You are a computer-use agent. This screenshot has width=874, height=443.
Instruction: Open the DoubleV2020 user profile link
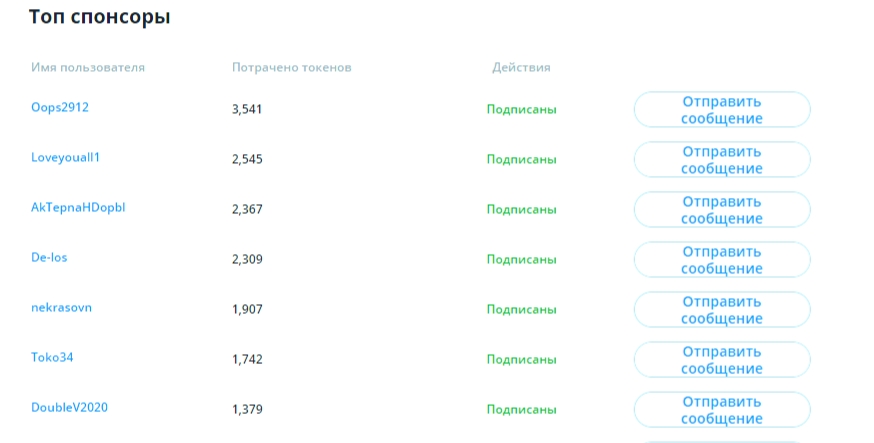69,407
